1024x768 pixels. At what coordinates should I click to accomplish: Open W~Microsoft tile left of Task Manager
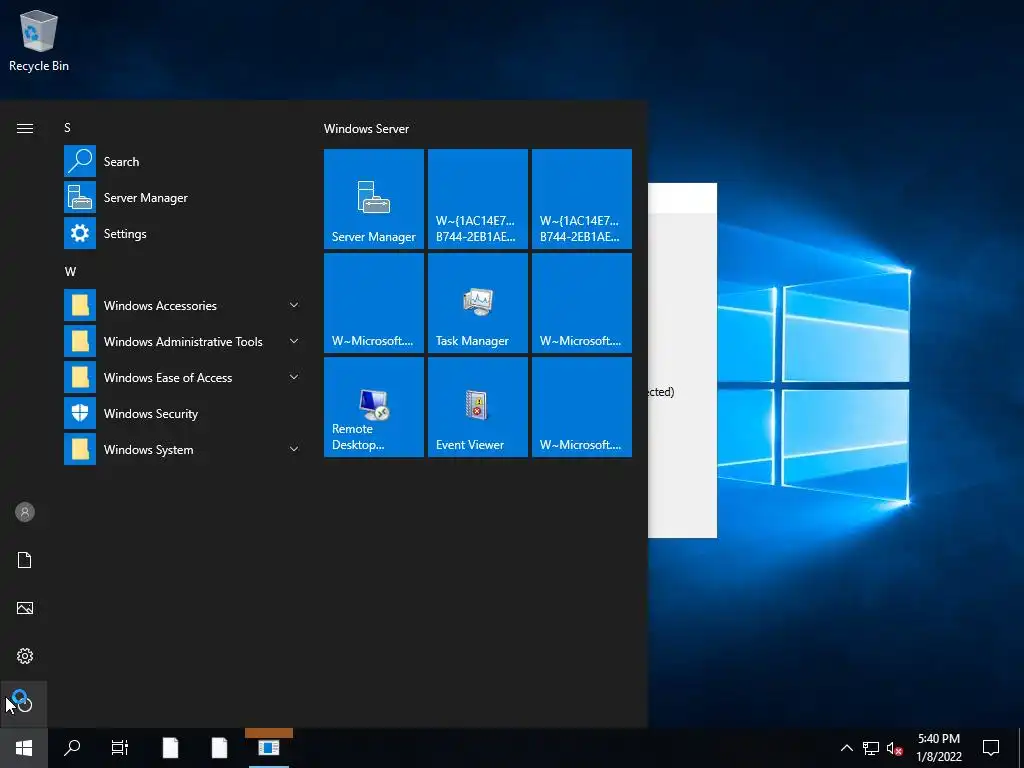click(x=374, y=302)
